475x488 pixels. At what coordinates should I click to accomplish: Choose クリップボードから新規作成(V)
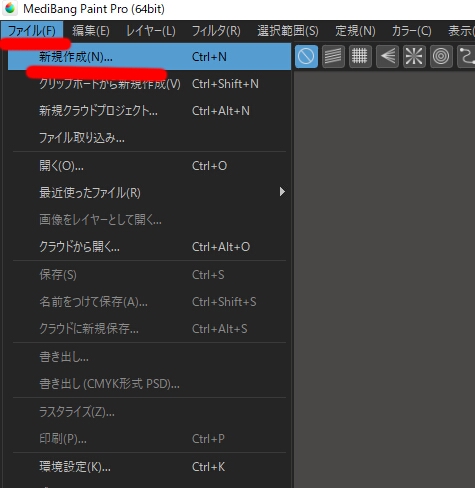pyautogui.click(x=149, y=84)
